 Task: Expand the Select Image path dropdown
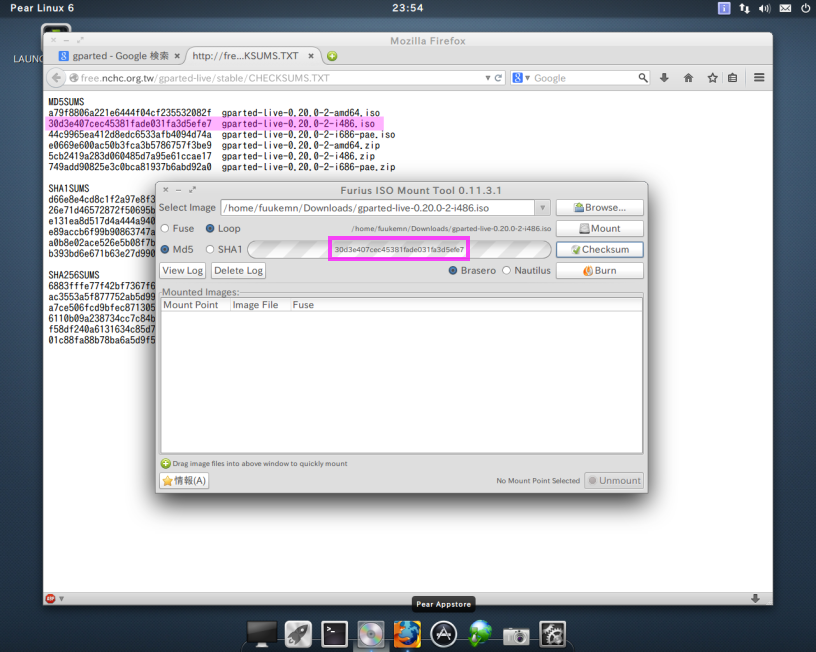click(x=542, y=208)
